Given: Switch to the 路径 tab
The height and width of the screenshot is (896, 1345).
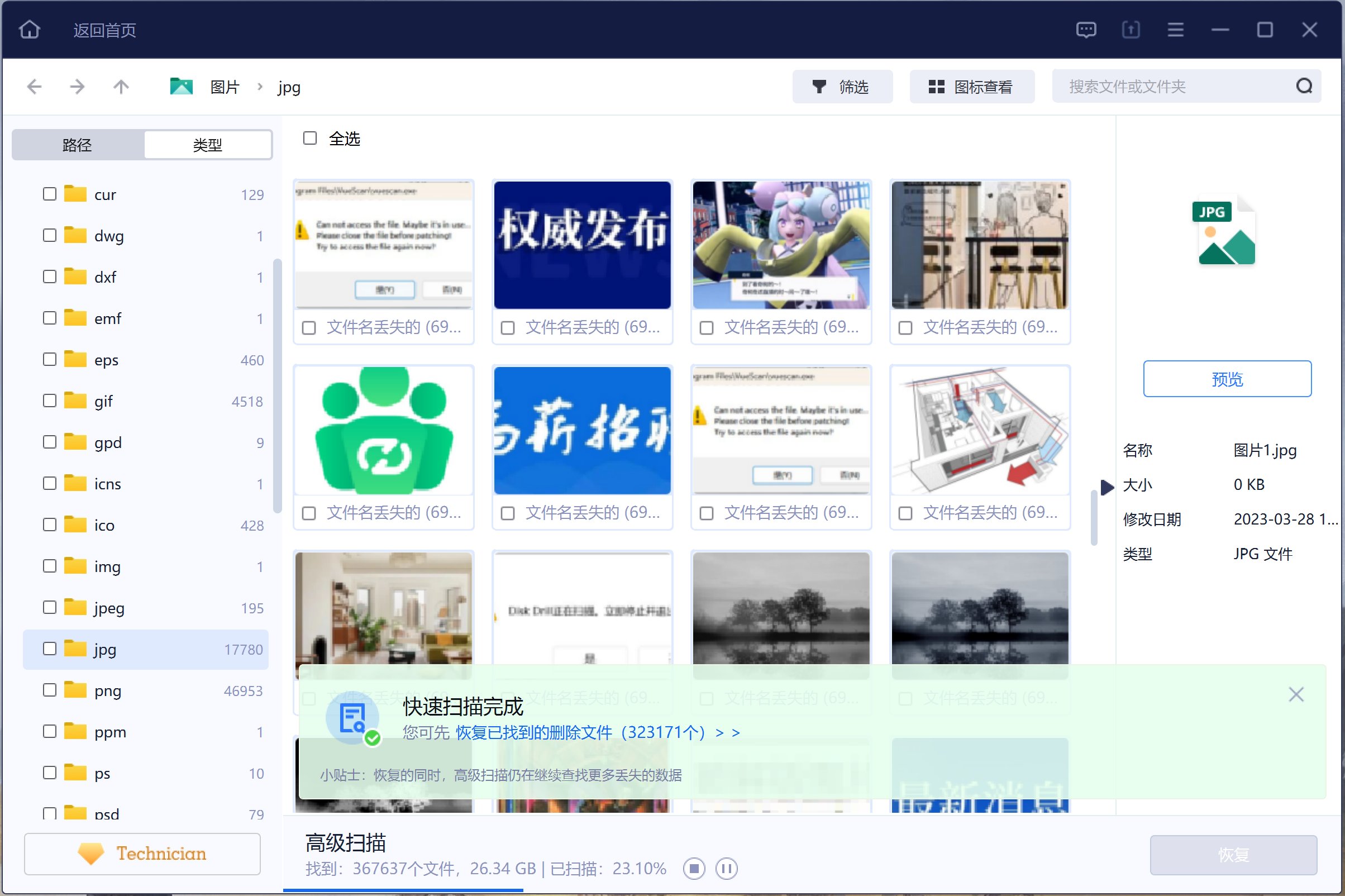Looking at the screenshot, I should pos(77,145).
